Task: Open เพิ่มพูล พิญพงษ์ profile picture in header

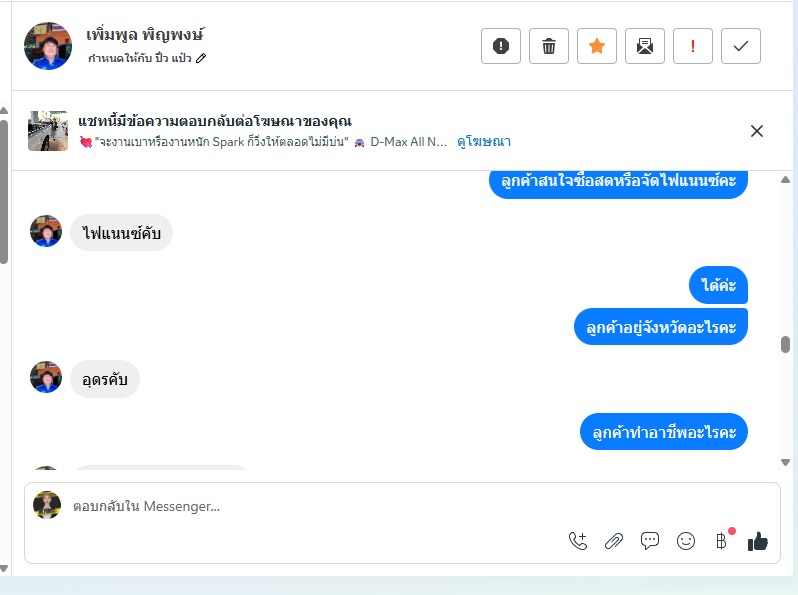Action: point(48,46)
